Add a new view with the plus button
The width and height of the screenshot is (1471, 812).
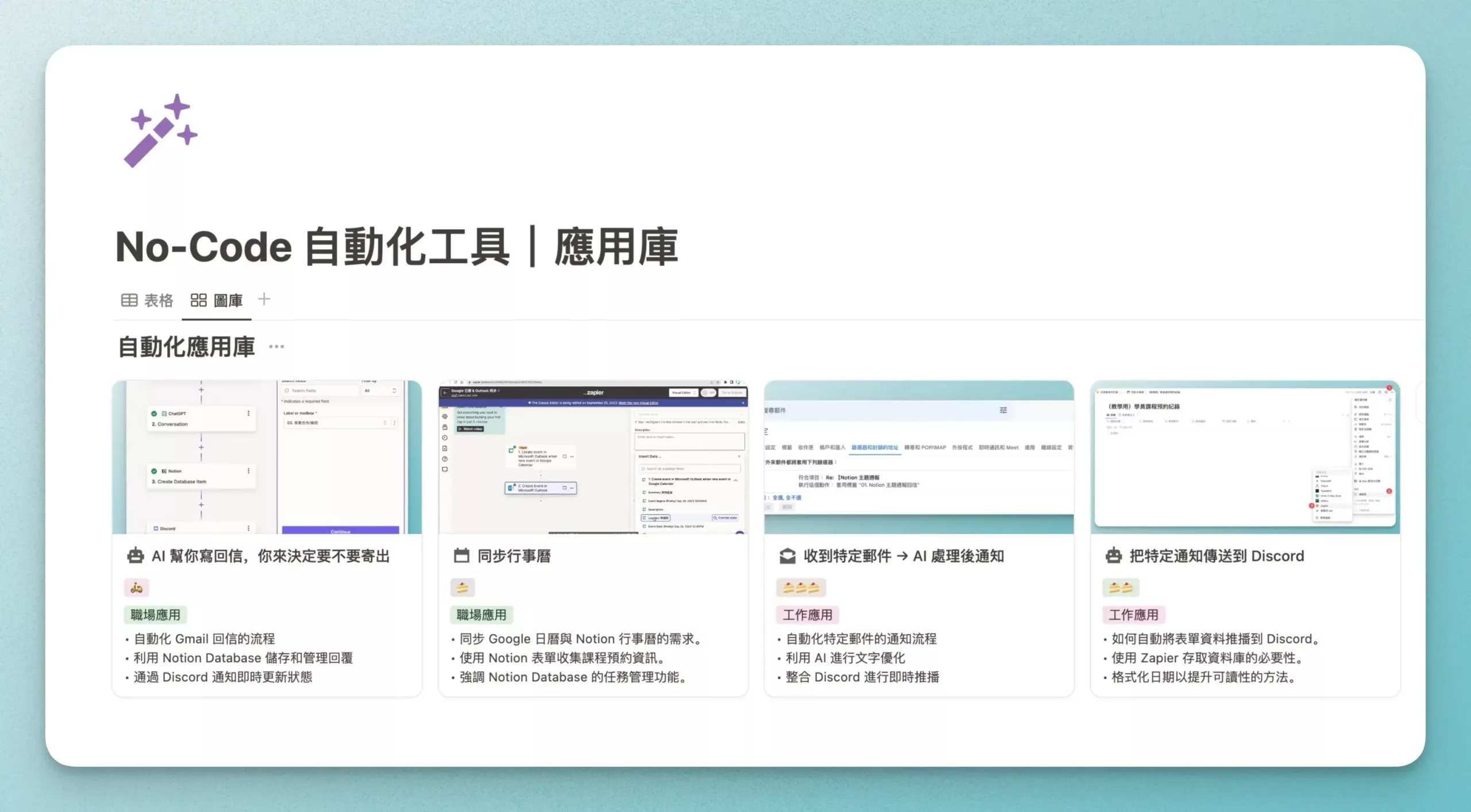(x=264, y=299)
